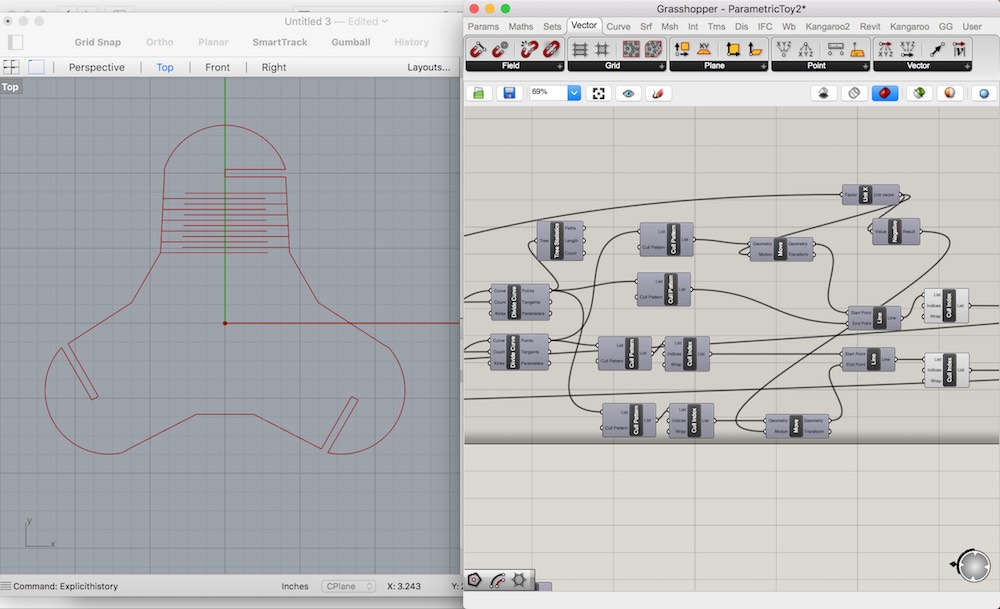
Task: Click the Deconstruct Point icon in the Point panel
Action: click(x=806, y=49)
